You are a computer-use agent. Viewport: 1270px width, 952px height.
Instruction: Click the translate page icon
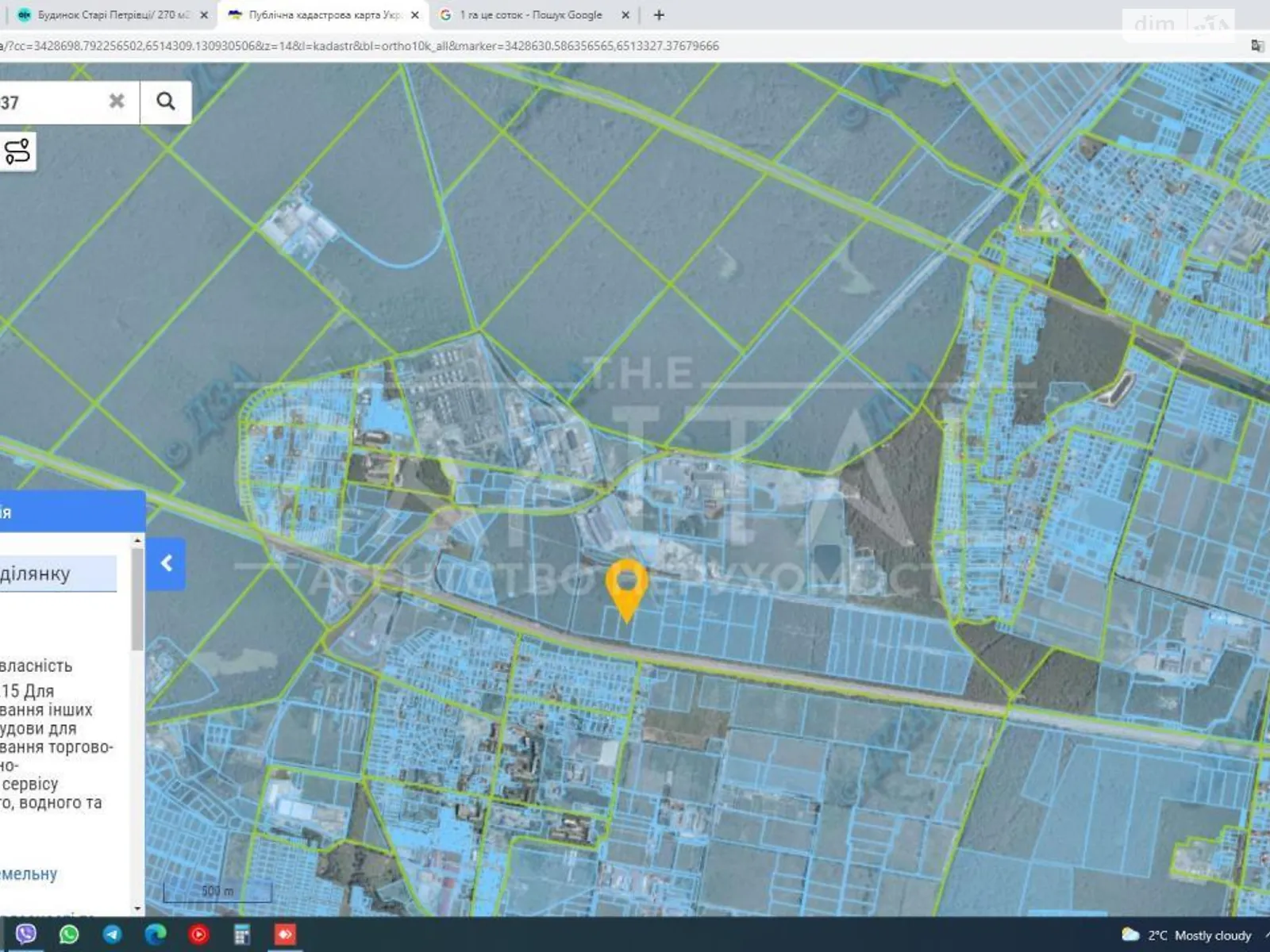(x=1257, y=46)
